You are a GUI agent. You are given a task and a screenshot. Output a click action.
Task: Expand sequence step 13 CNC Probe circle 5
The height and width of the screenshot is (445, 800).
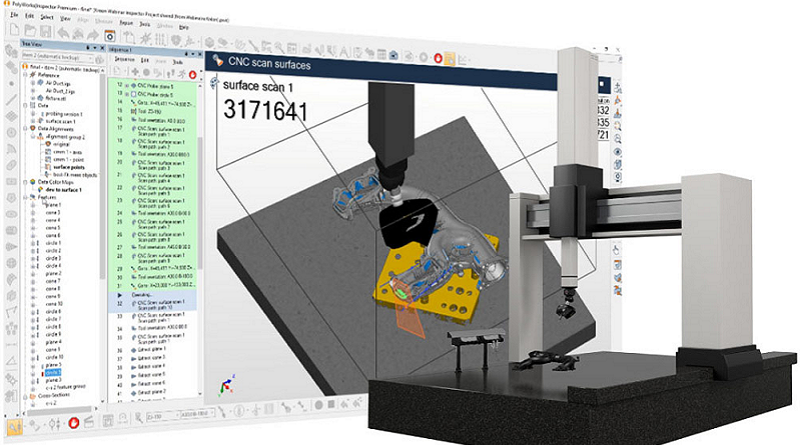(x=127, y=94)
